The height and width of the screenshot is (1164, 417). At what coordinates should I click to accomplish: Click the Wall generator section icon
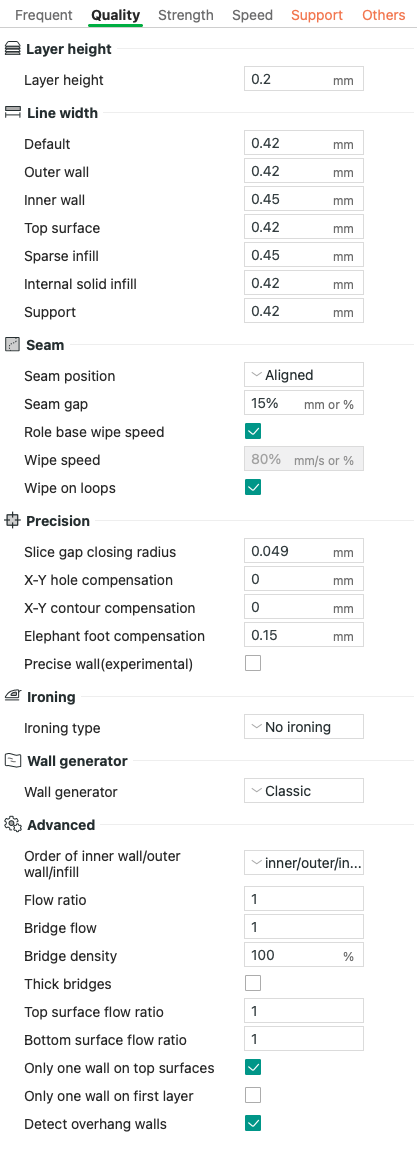click(13, 761)
